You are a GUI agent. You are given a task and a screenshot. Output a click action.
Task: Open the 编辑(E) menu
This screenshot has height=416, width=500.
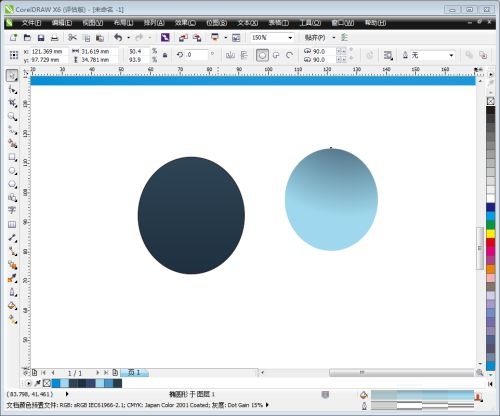[62, 23]
